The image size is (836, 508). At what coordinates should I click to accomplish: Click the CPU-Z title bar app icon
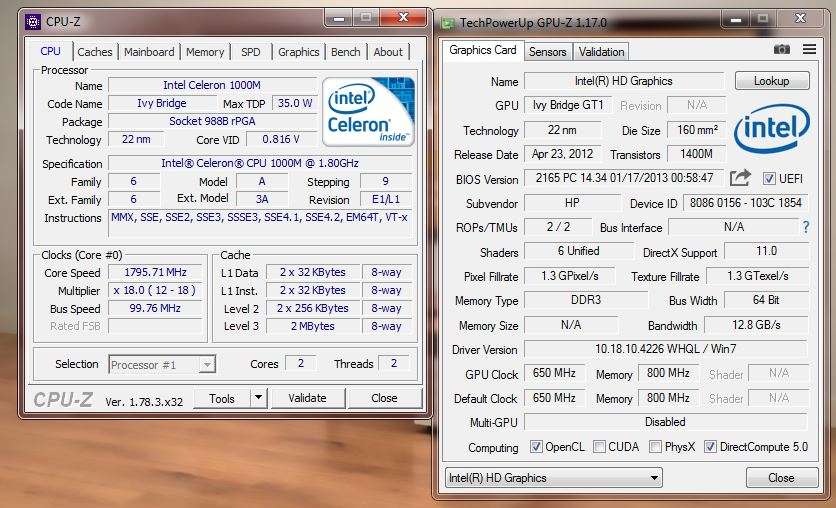(33, 22)
